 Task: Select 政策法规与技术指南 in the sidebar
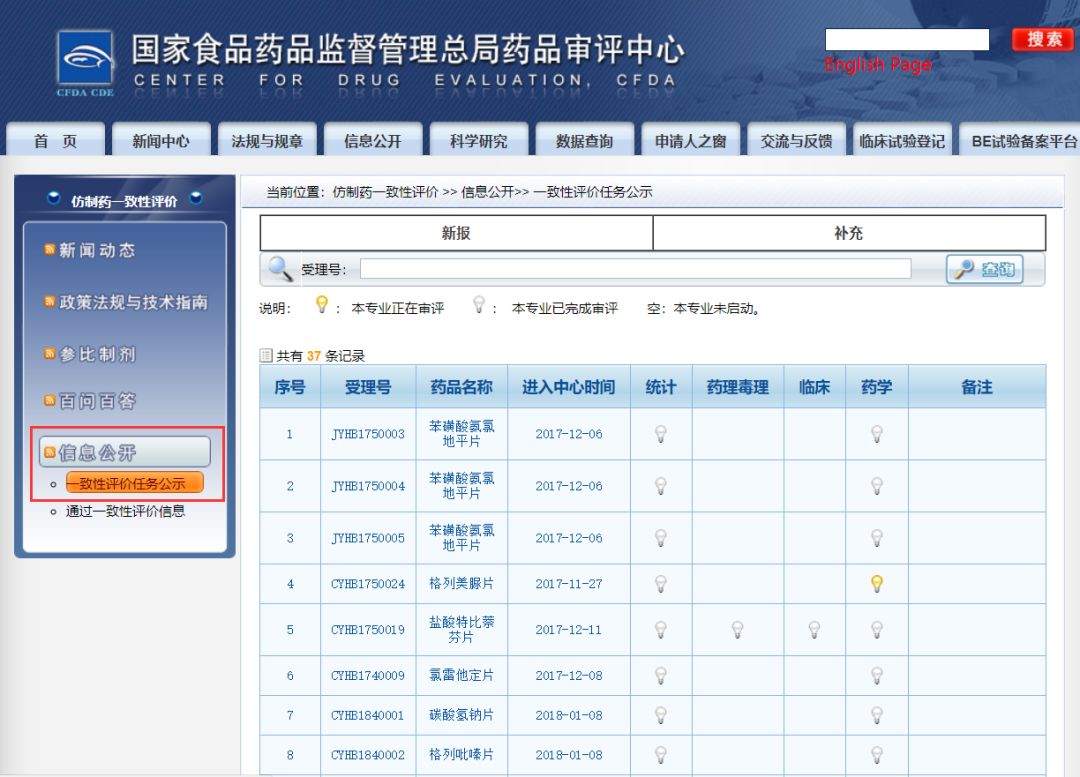(x=133, y=302)
